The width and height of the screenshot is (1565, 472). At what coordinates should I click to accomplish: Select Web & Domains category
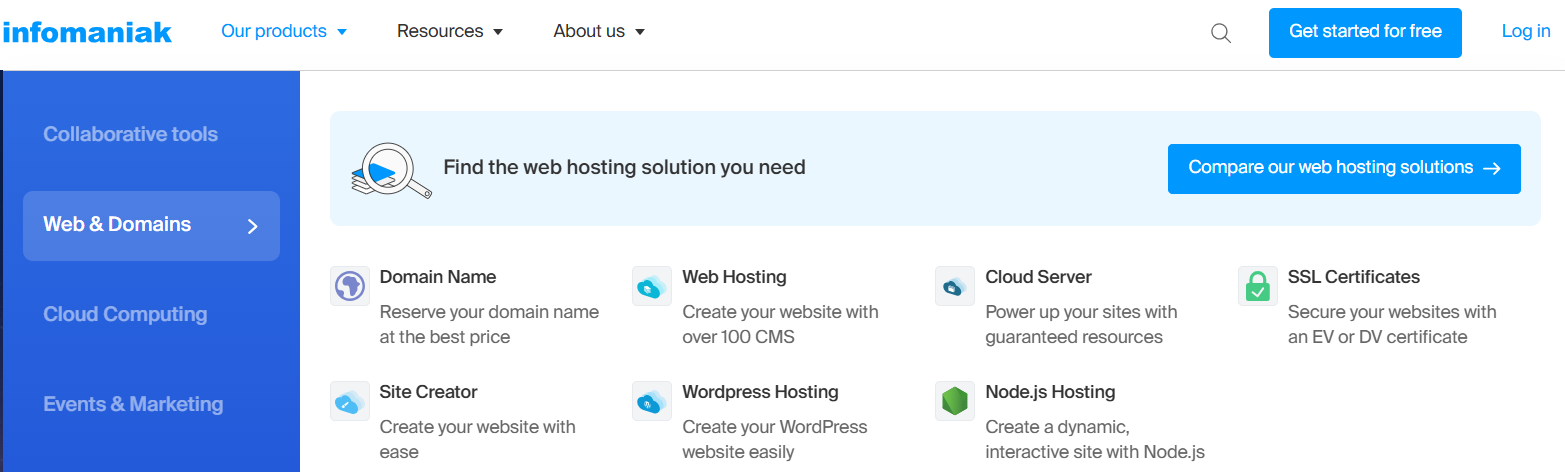point(151,226)
